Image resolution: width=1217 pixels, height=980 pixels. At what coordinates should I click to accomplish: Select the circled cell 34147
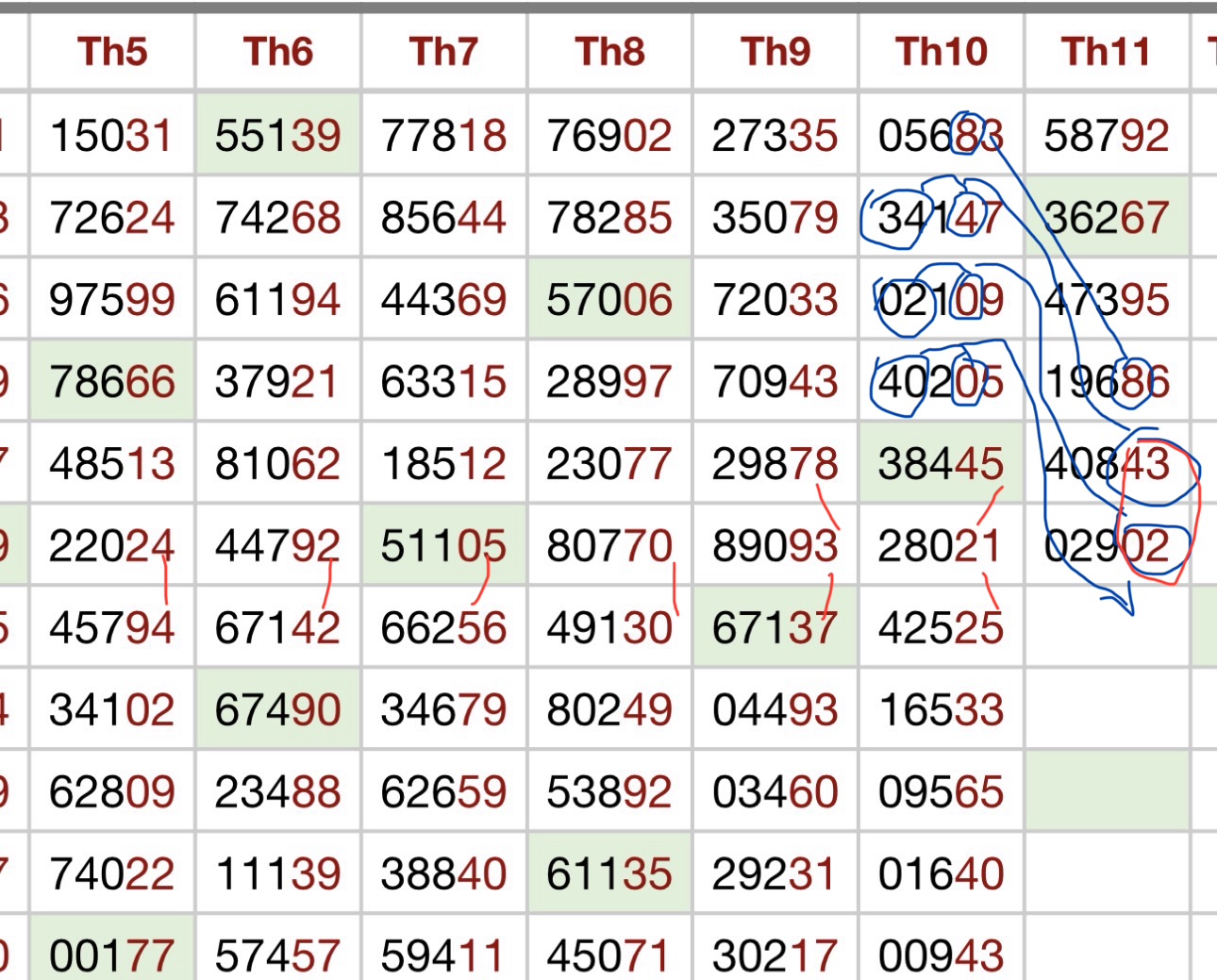pos(941,218)
